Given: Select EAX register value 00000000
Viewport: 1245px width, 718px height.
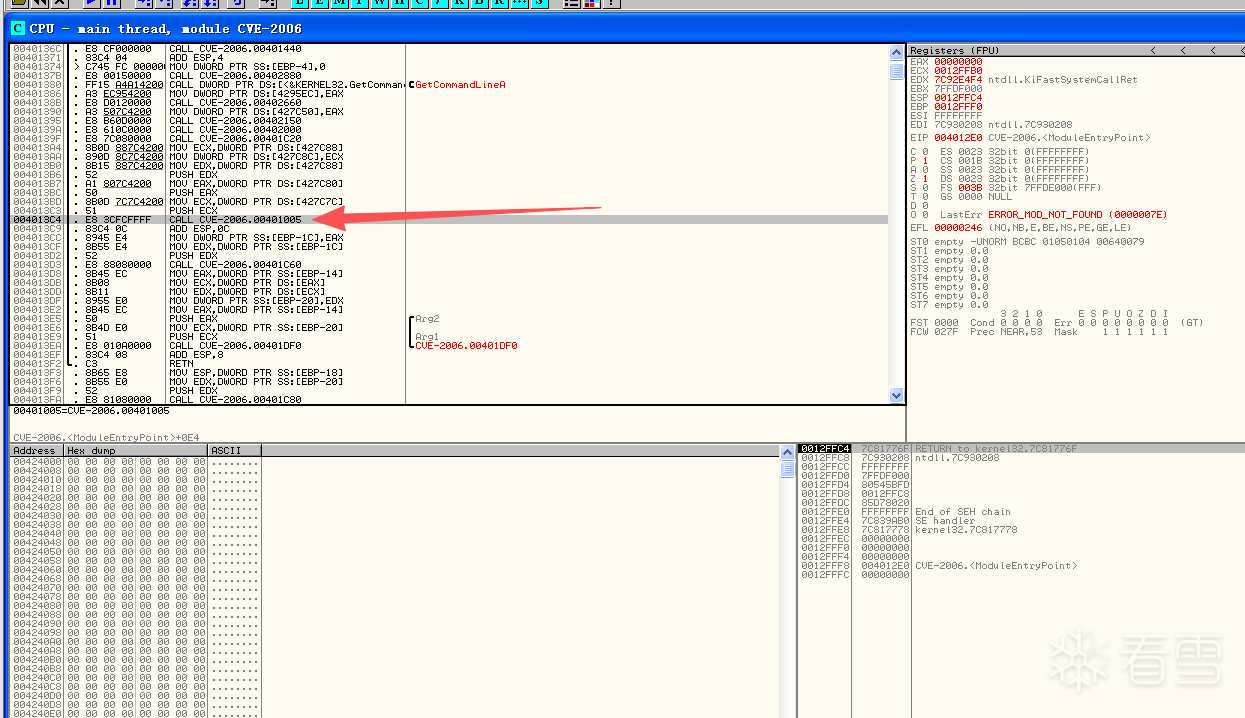Looking at the screenshot, I should 958,62.
